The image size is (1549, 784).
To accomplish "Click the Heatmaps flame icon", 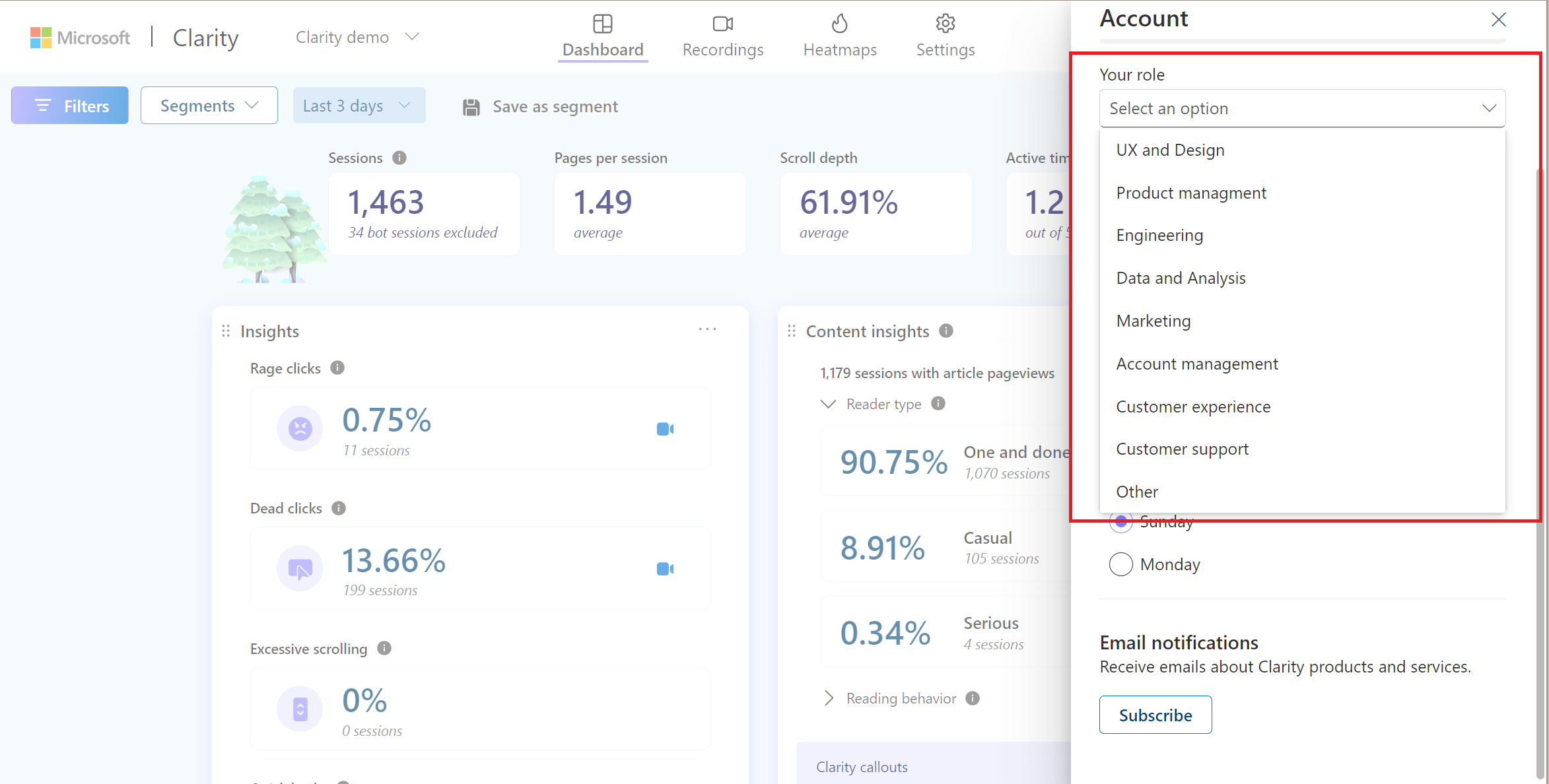I will tap(840, 23).
